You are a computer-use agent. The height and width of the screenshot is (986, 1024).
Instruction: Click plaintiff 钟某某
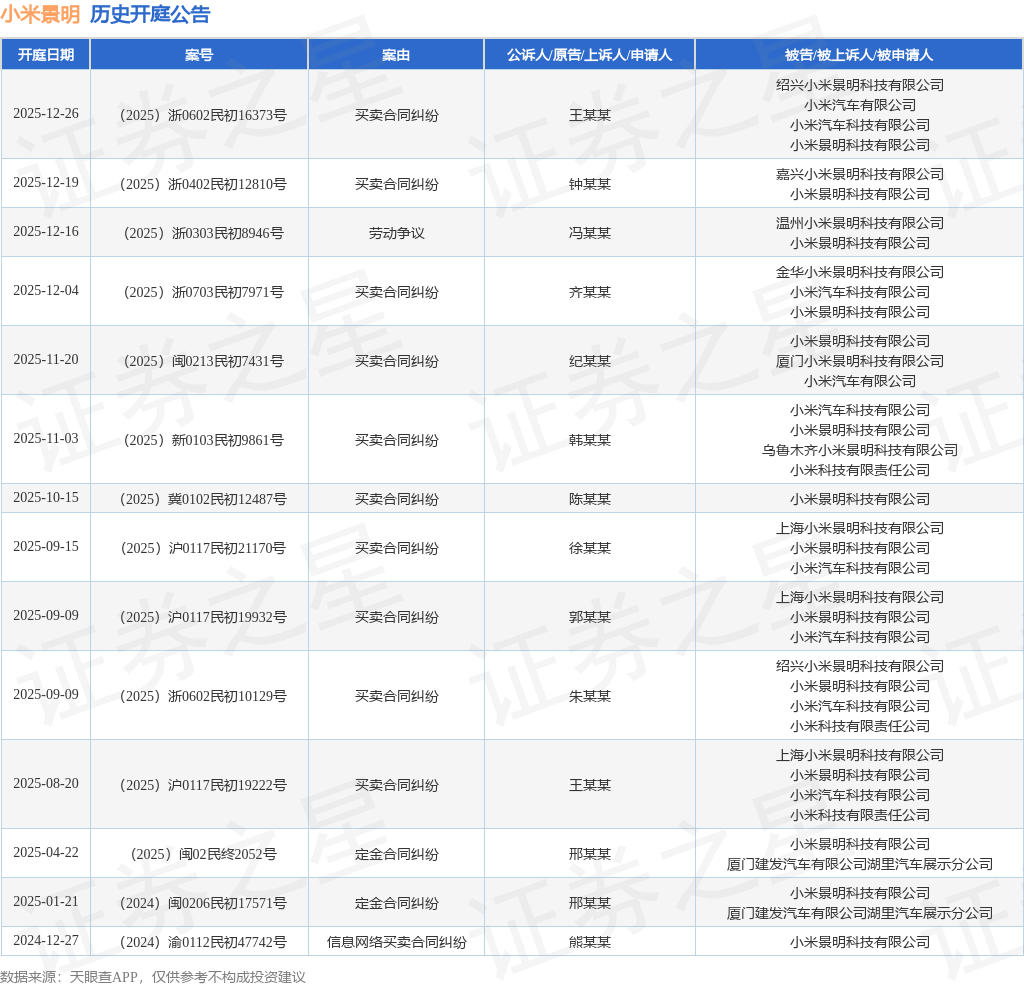click(590, 184)
